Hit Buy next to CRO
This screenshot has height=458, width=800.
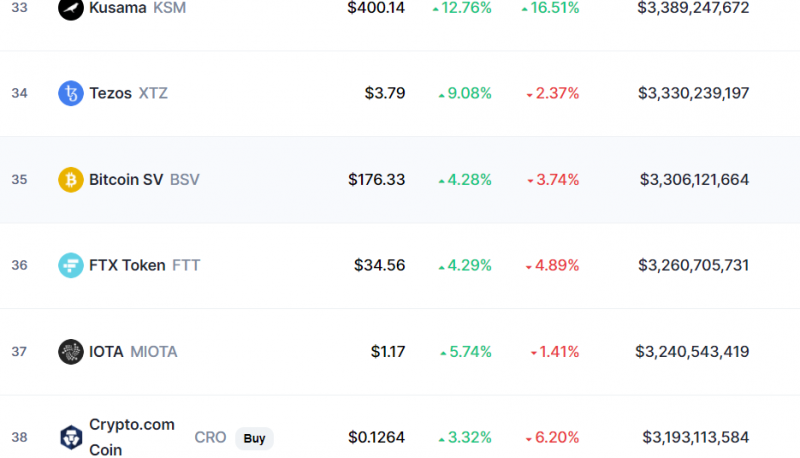[x=254, y=438]
